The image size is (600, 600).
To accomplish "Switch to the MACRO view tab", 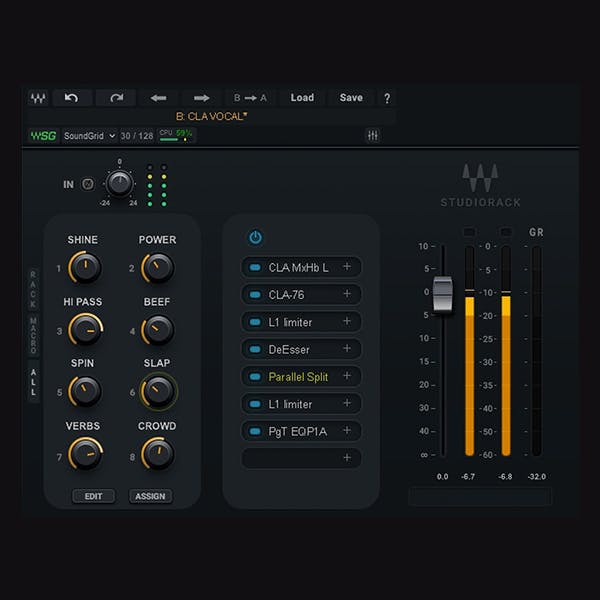I will pyautogui.click(x=32, y=334).
